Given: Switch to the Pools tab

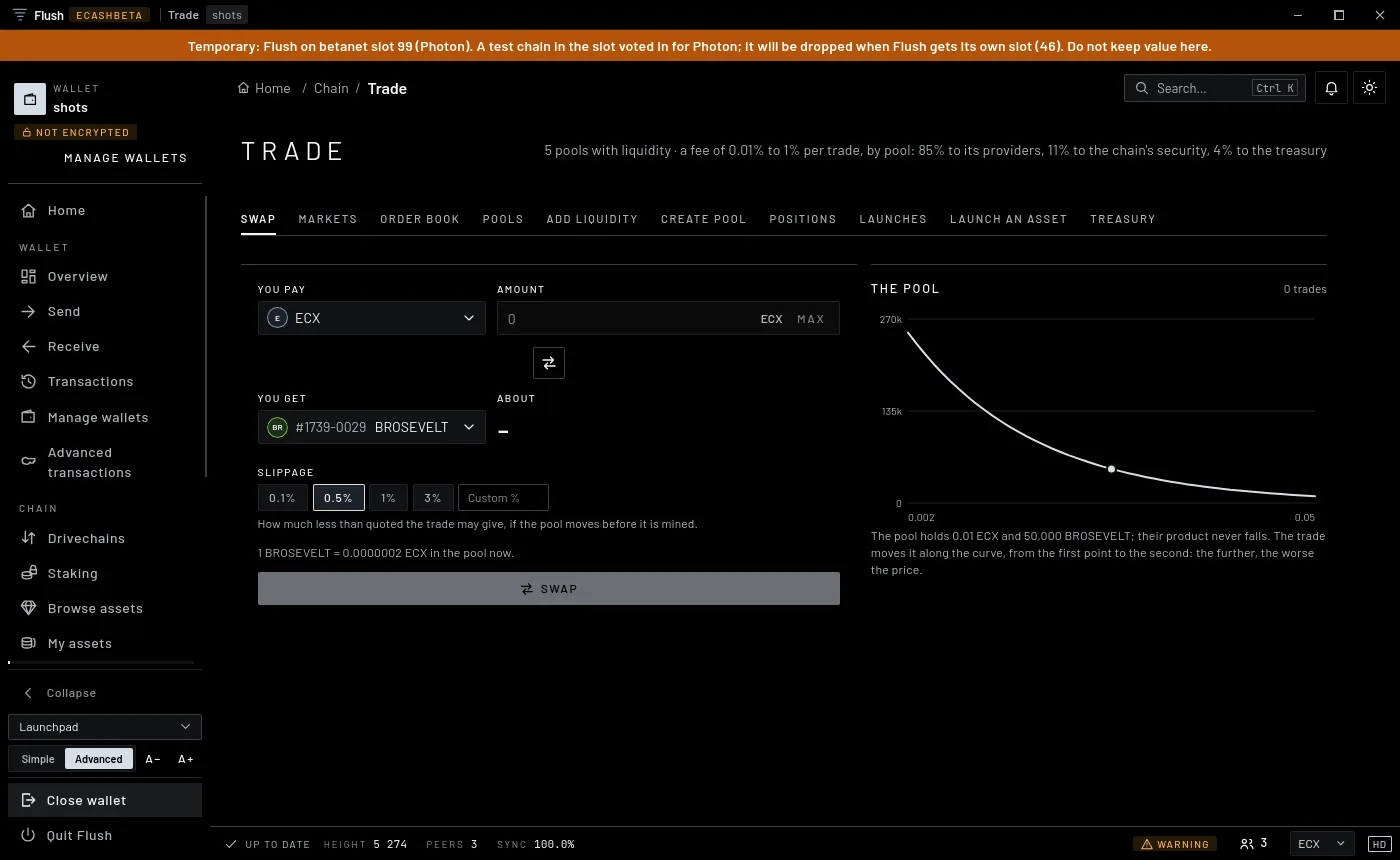Looking at the screenshot, I should click(x=503, y=219).
